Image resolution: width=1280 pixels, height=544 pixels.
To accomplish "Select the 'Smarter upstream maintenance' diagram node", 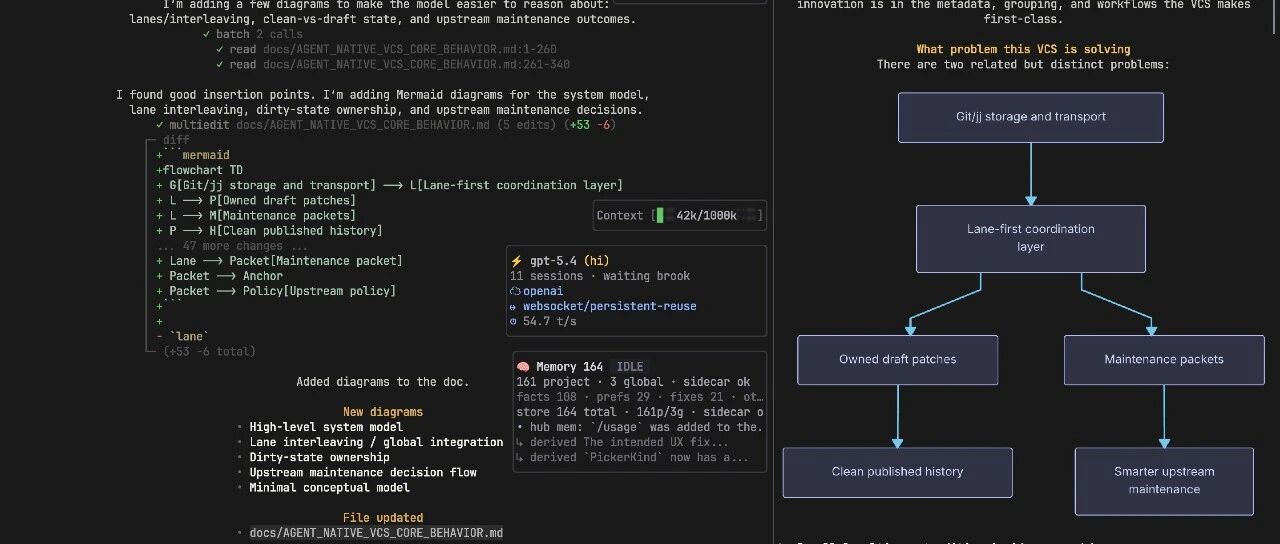I will tap(1164, 480).
